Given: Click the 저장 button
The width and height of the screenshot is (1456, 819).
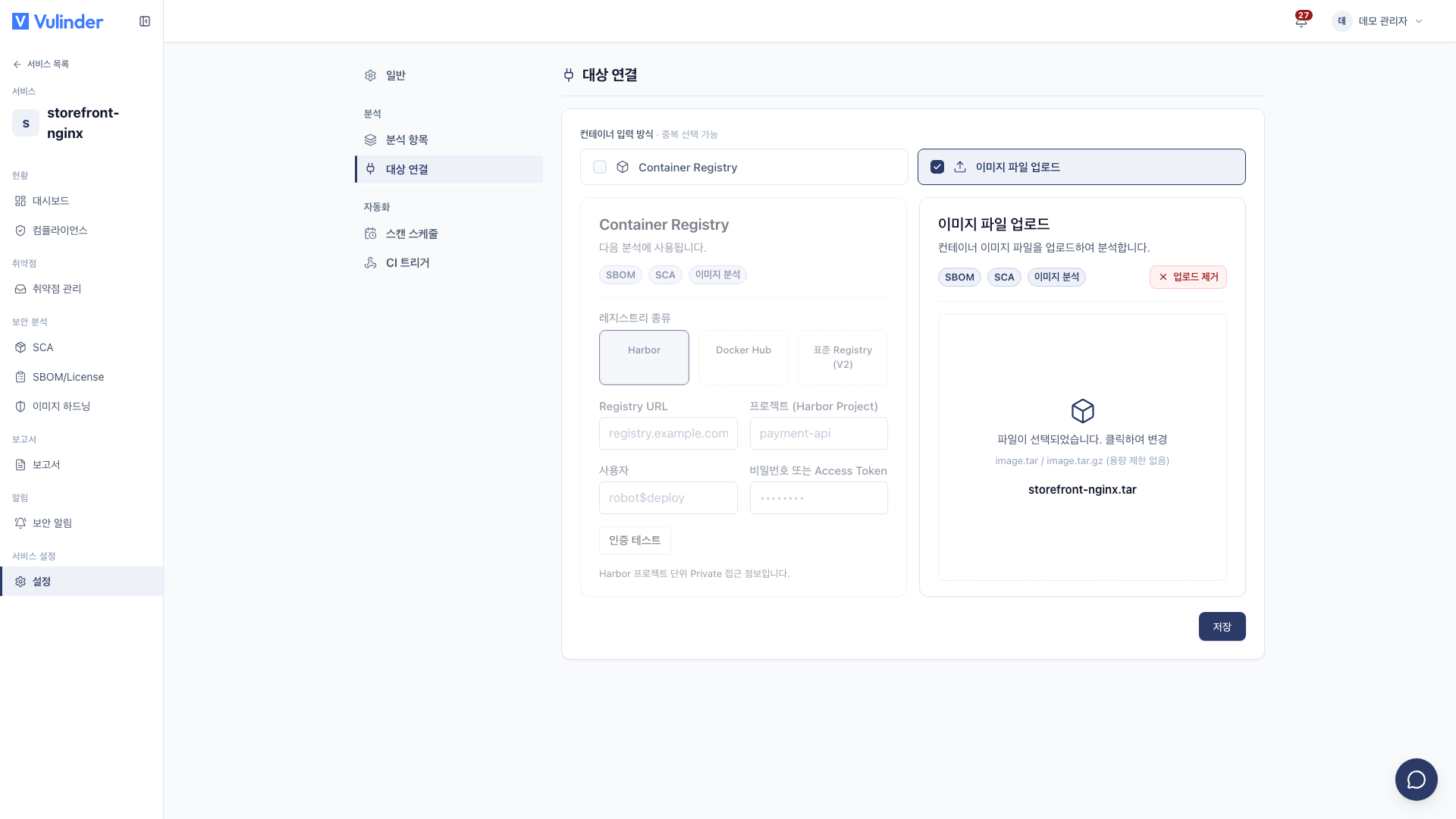Looking at the screenshot, I should coord(1222,626).
